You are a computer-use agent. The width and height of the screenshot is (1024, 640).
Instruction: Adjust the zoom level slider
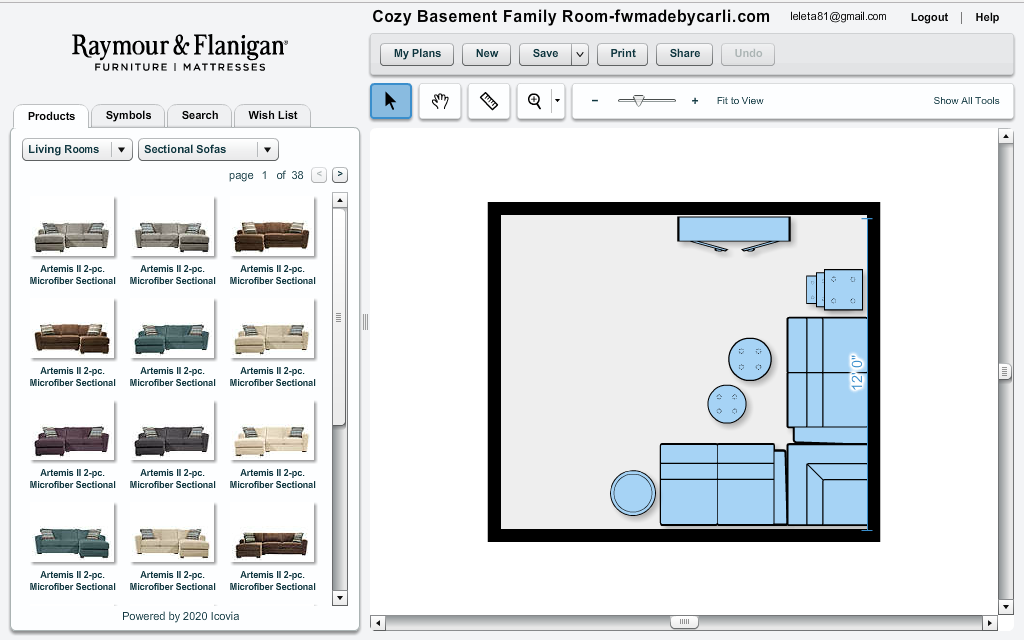[640, 100]
